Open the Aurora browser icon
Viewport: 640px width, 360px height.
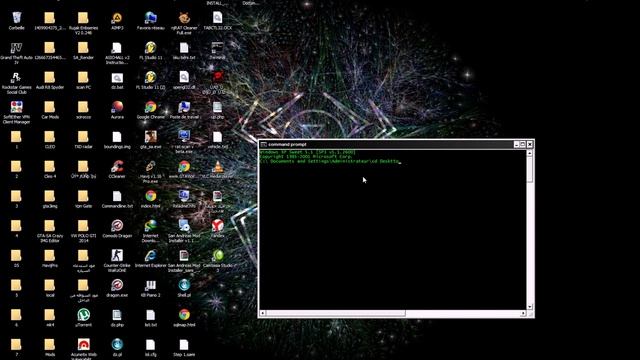(117, 107)
